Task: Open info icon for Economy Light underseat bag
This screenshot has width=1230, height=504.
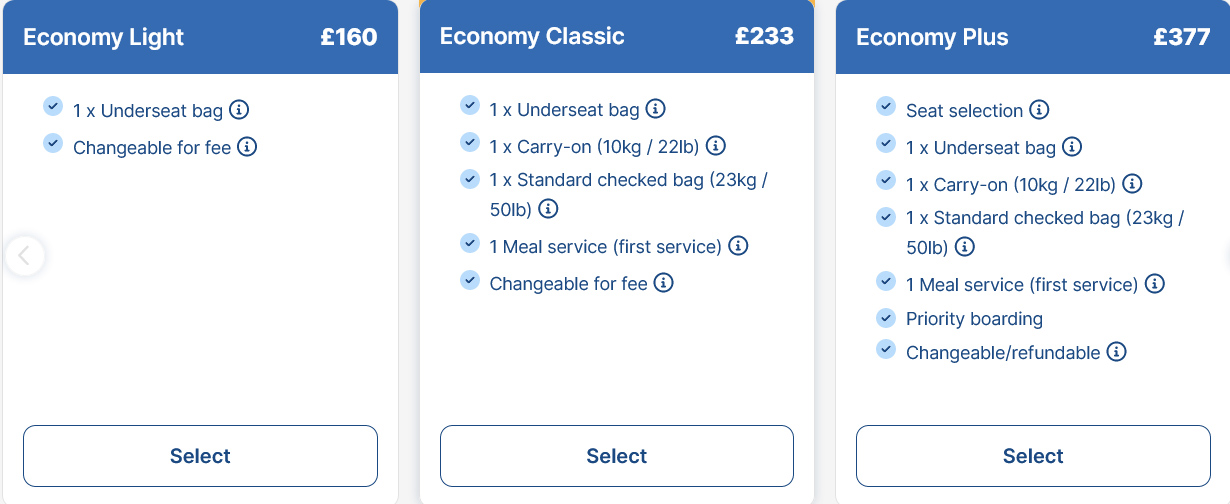Action: (239, 109)
